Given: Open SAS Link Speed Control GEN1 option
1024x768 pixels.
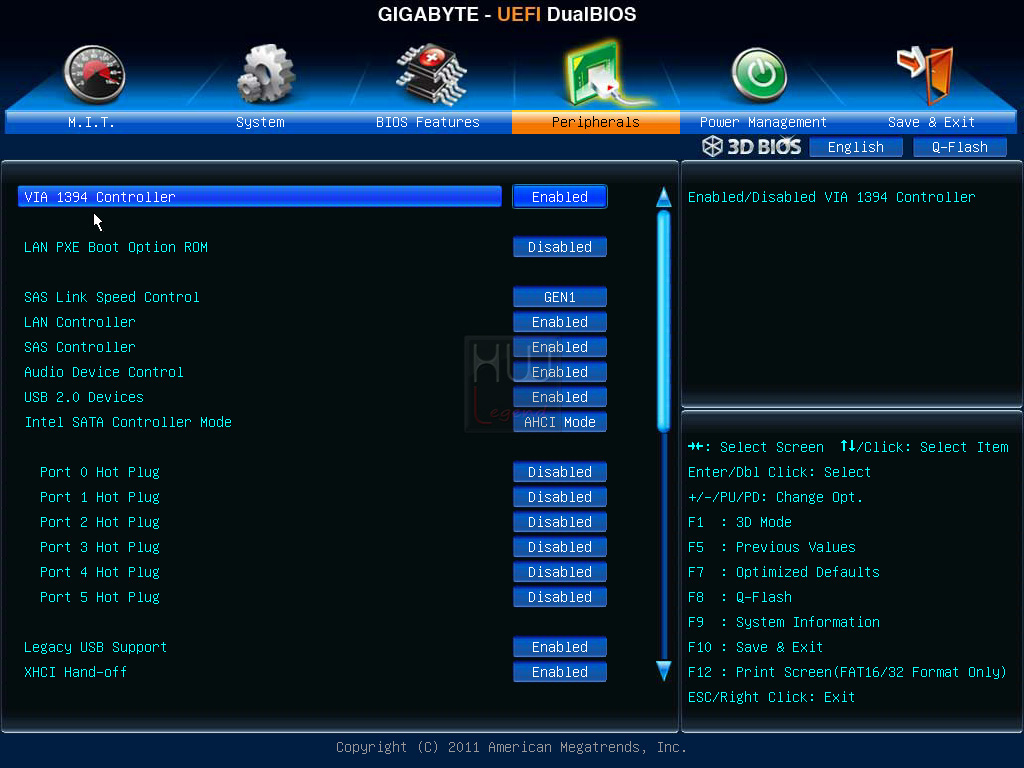Looking at the screenshot, I should coord(560,297).
